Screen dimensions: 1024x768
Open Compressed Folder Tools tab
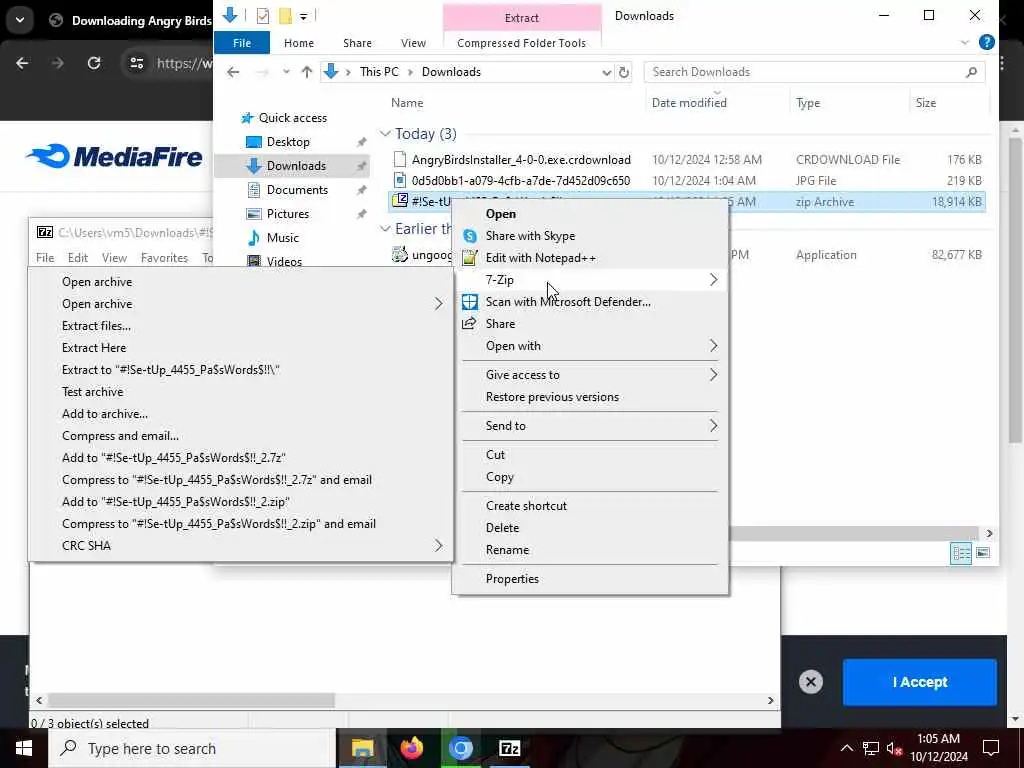[x=521, y=42]
